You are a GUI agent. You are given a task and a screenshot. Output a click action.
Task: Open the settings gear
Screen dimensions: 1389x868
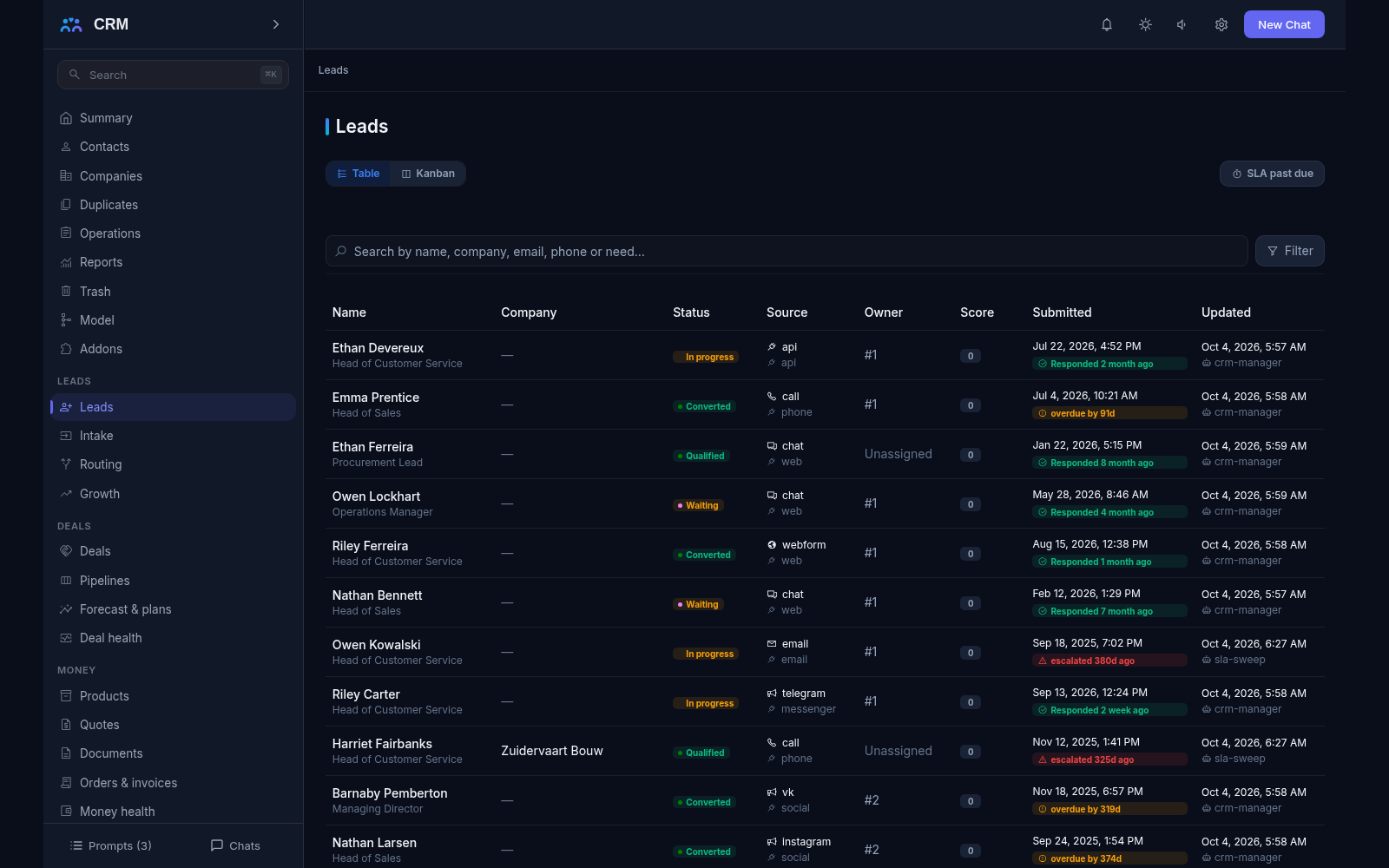point(1221,24)
